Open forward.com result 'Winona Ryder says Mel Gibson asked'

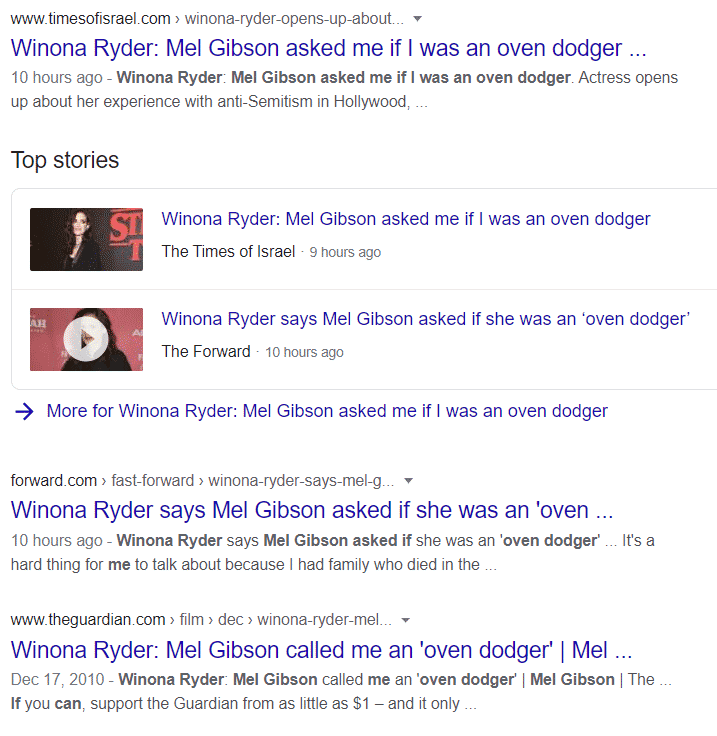pos(312,510)
